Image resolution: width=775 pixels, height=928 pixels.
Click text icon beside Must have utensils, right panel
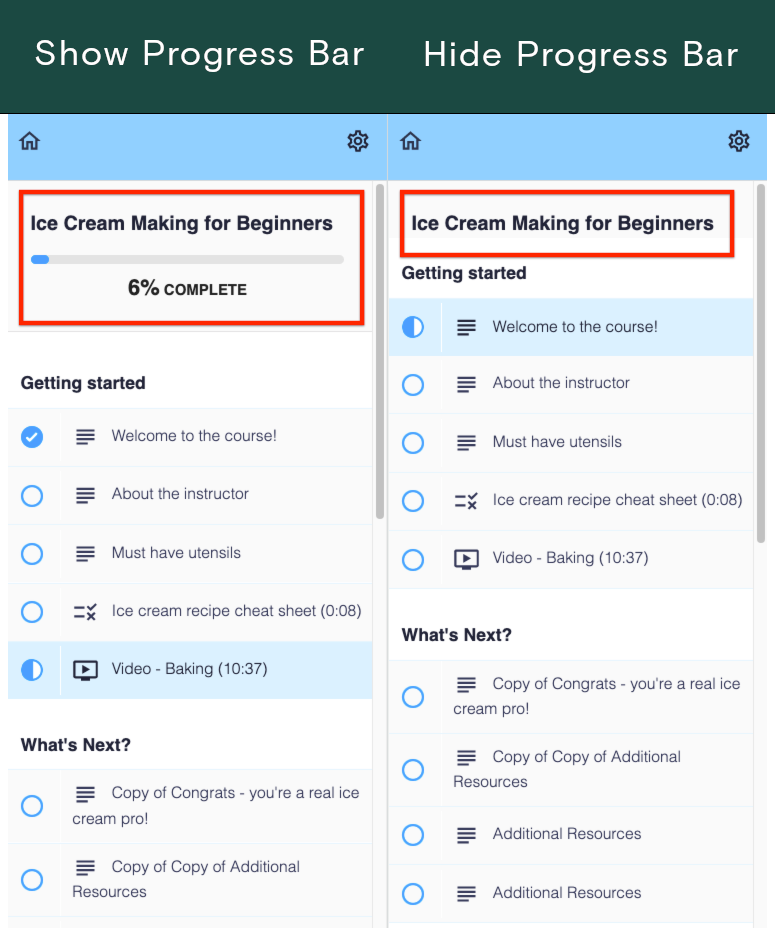[x=467, y=442]
